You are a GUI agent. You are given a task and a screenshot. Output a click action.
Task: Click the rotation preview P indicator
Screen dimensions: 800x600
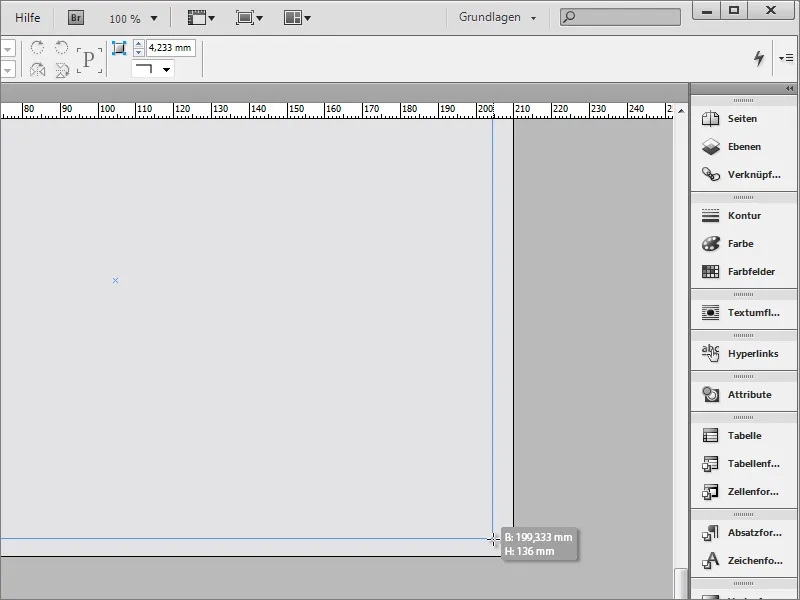tap(89, 60)
